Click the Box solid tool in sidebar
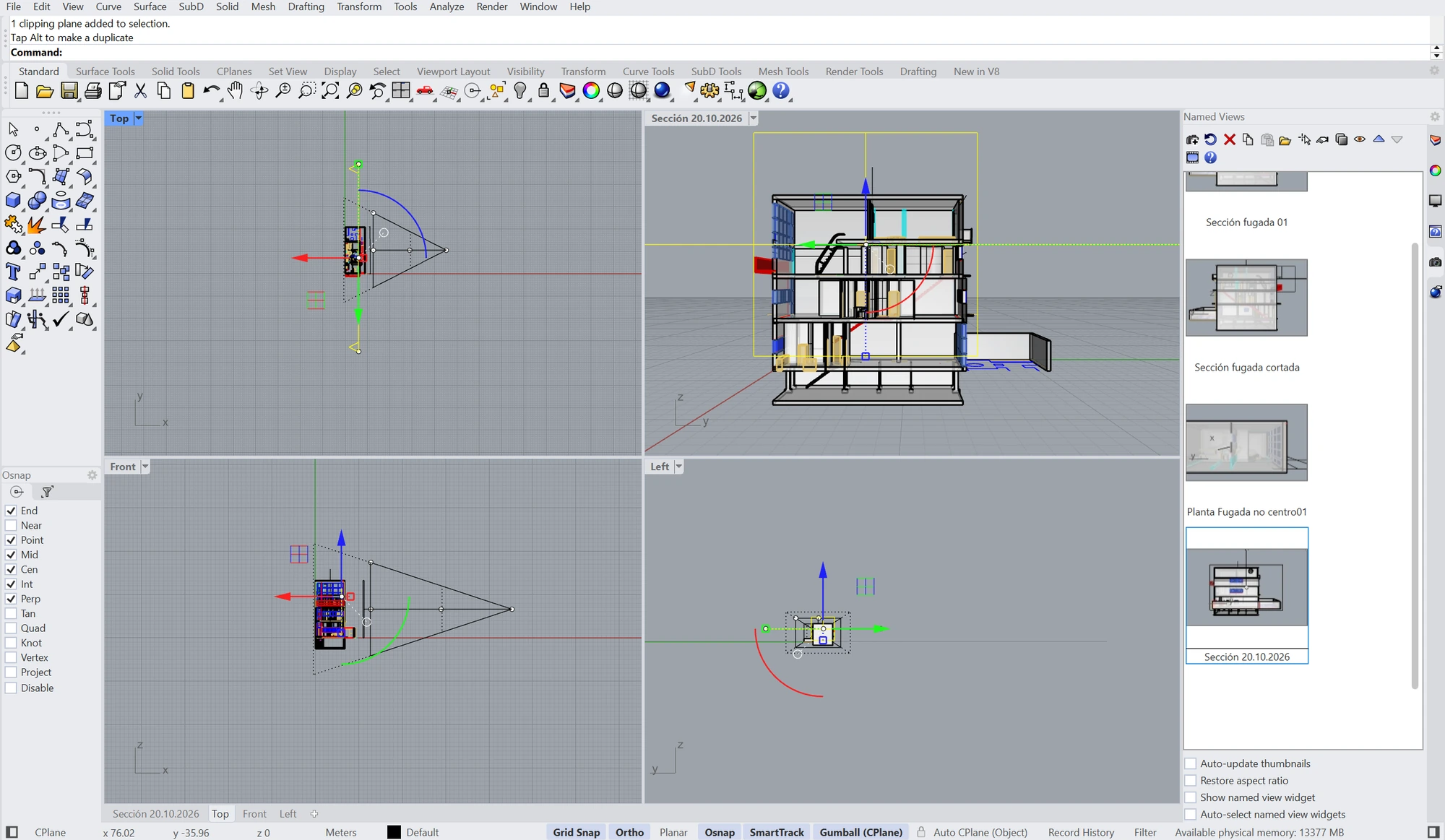Image resolution: width=1445 pixels, height=840 pixels. click(13, 201)
